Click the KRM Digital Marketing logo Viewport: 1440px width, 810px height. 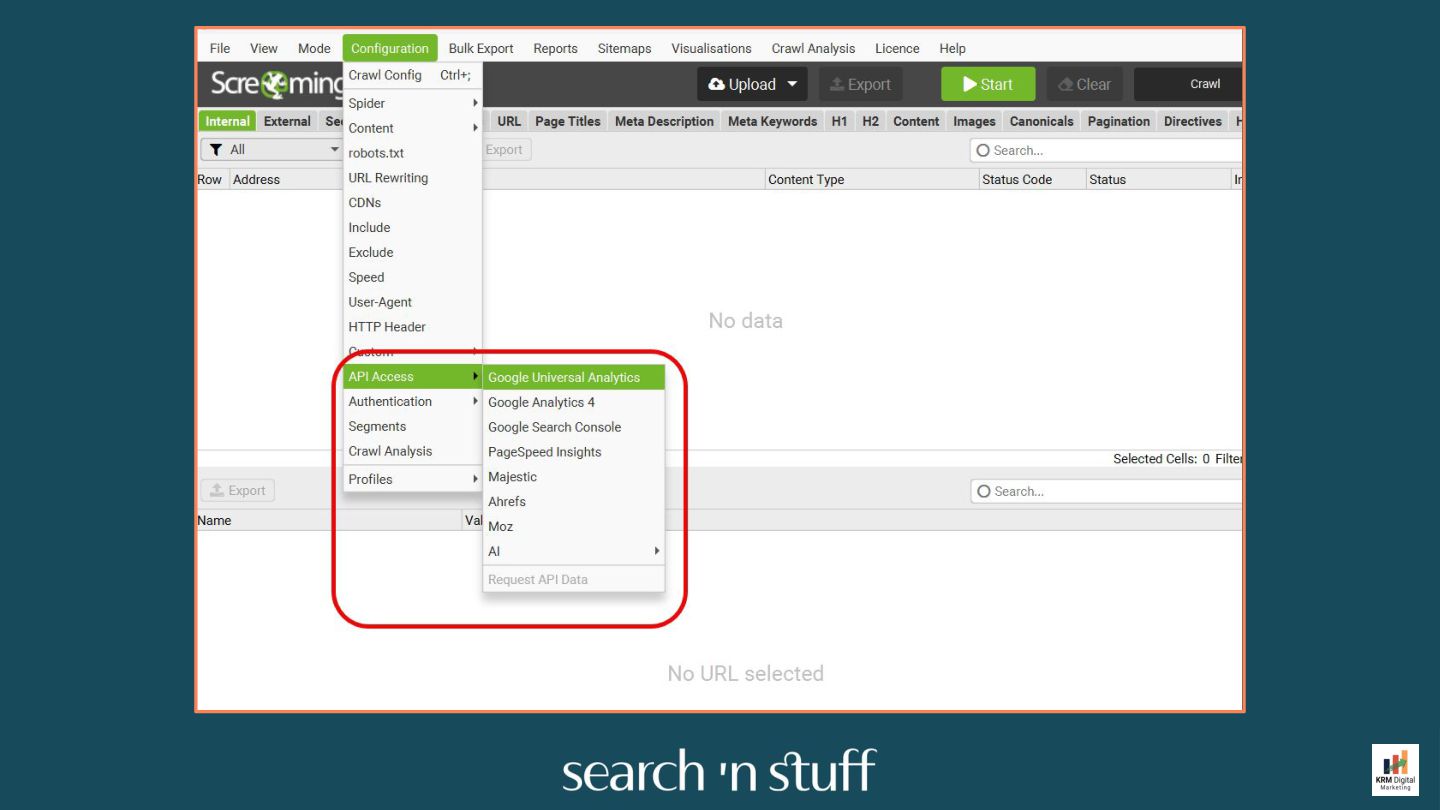pyautogui.click(x=1395, y=769)
